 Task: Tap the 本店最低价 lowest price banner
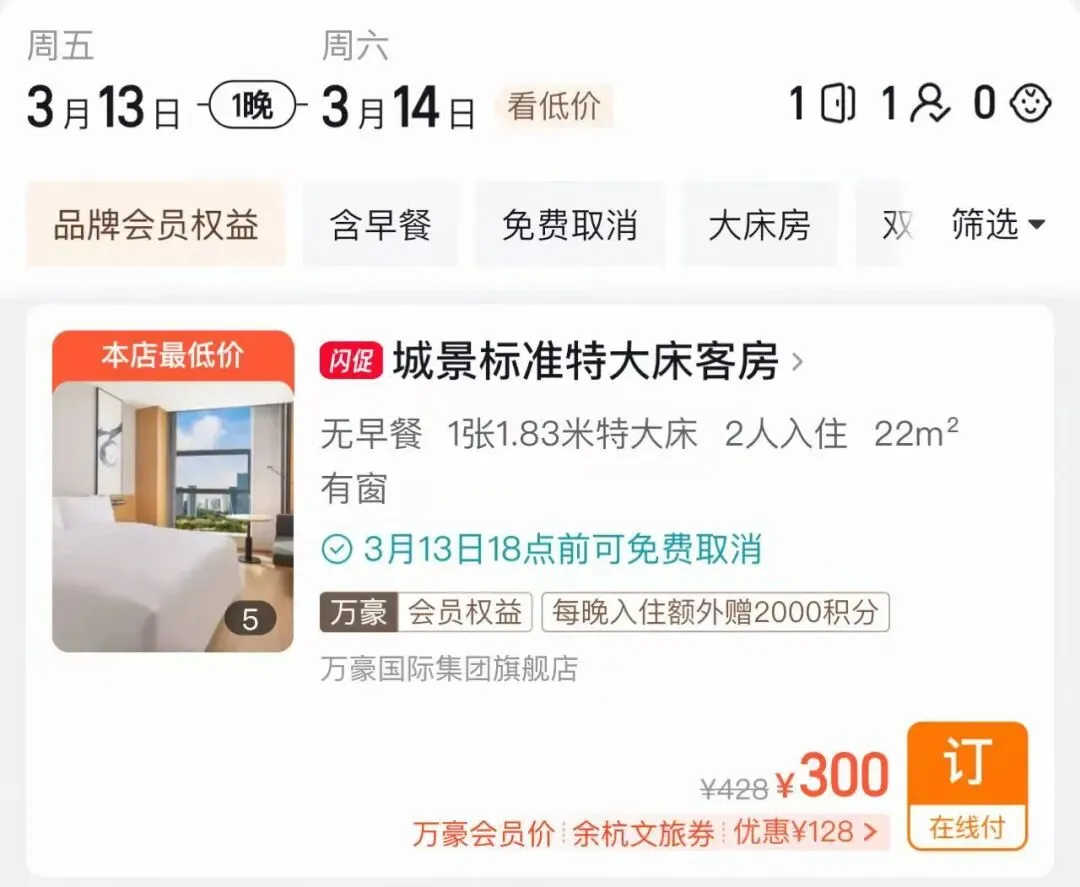[173, 356]
